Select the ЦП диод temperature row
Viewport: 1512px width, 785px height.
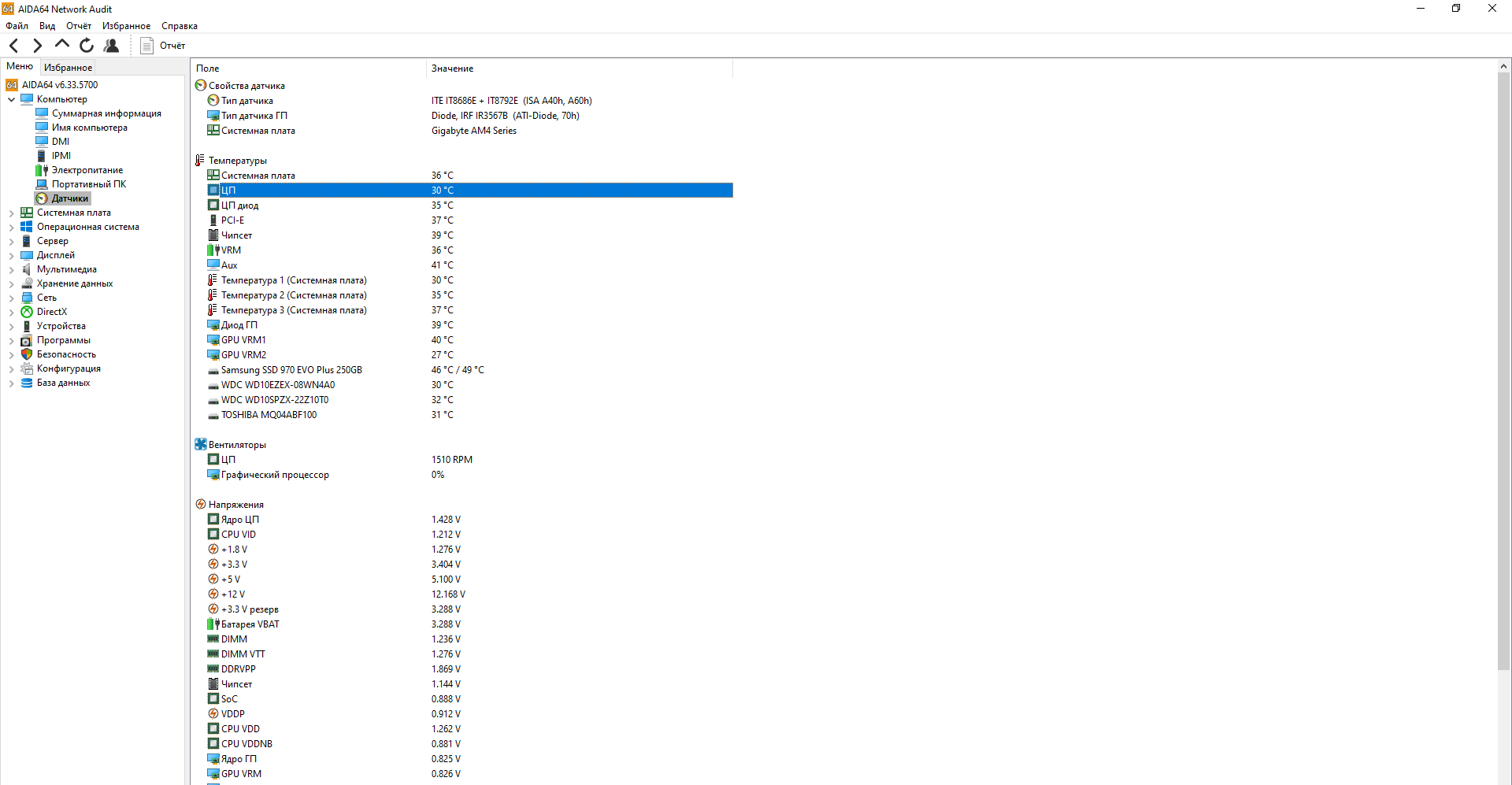(x=469, y=206)
